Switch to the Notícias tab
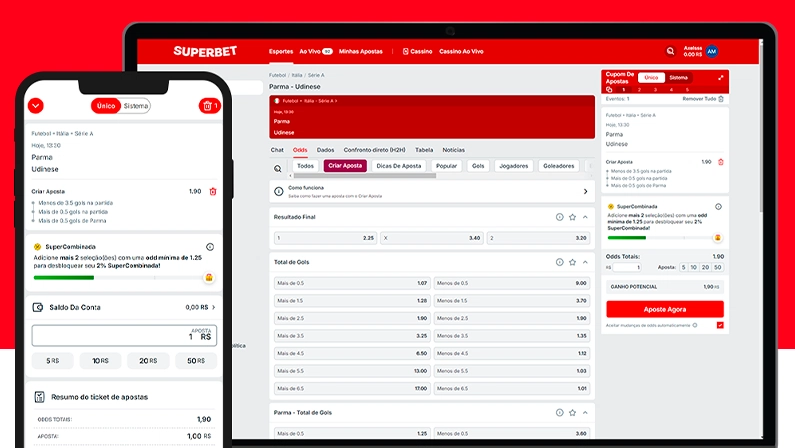This screenshot has width=795, height=448. tap(453, 150)
